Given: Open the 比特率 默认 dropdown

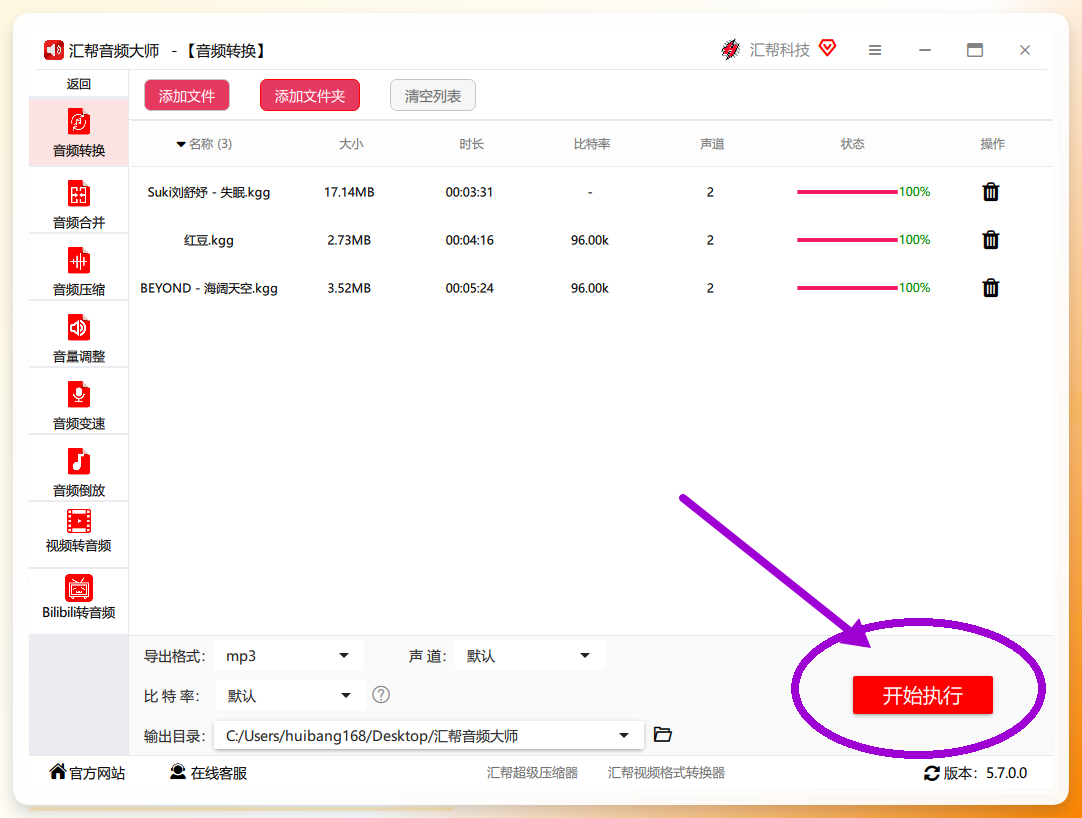Looking at the screenshot, I should click(290, 695).
